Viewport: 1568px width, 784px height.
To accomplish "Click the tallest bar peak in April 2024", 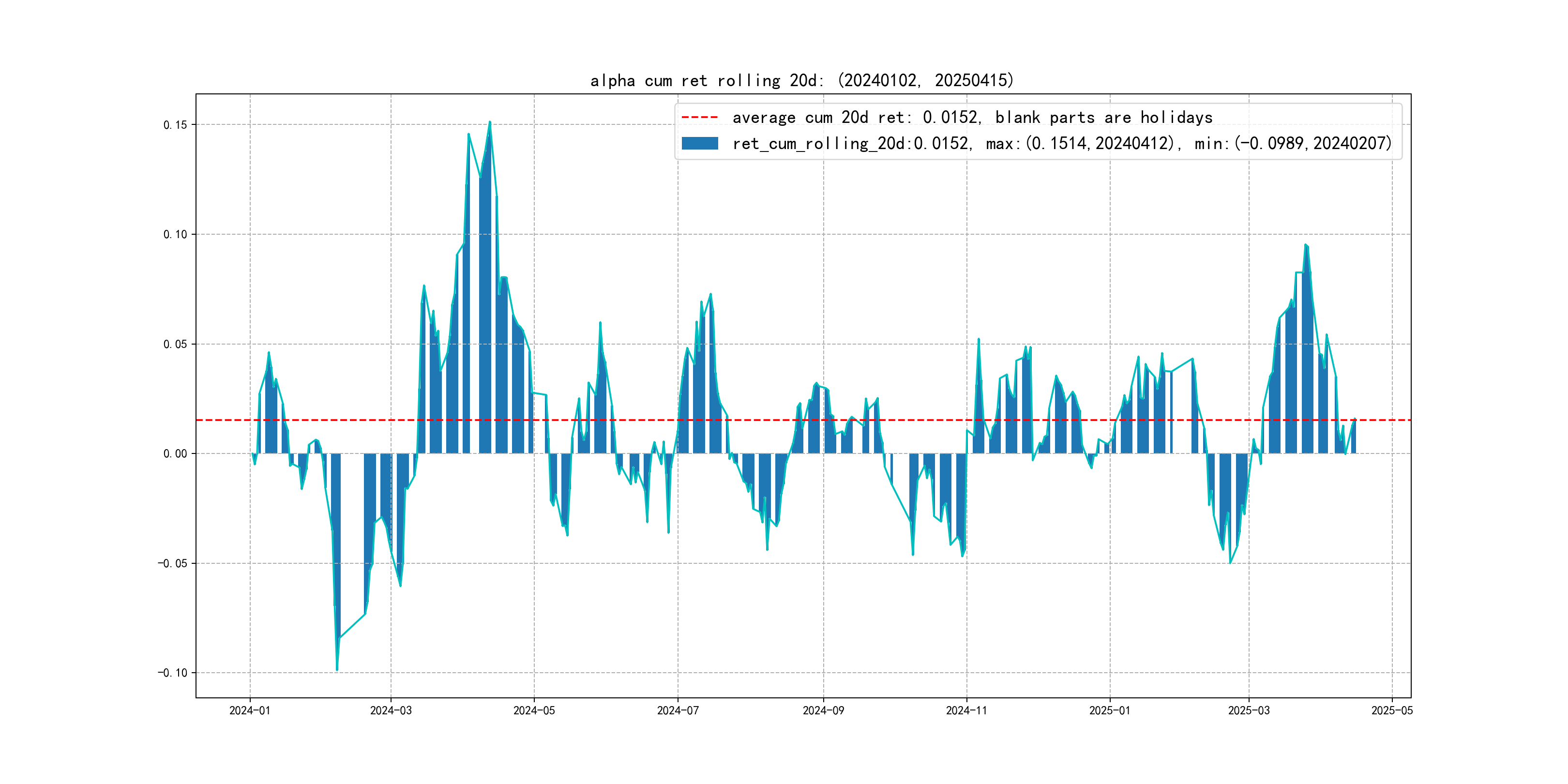I will click(x=489, y=124).
